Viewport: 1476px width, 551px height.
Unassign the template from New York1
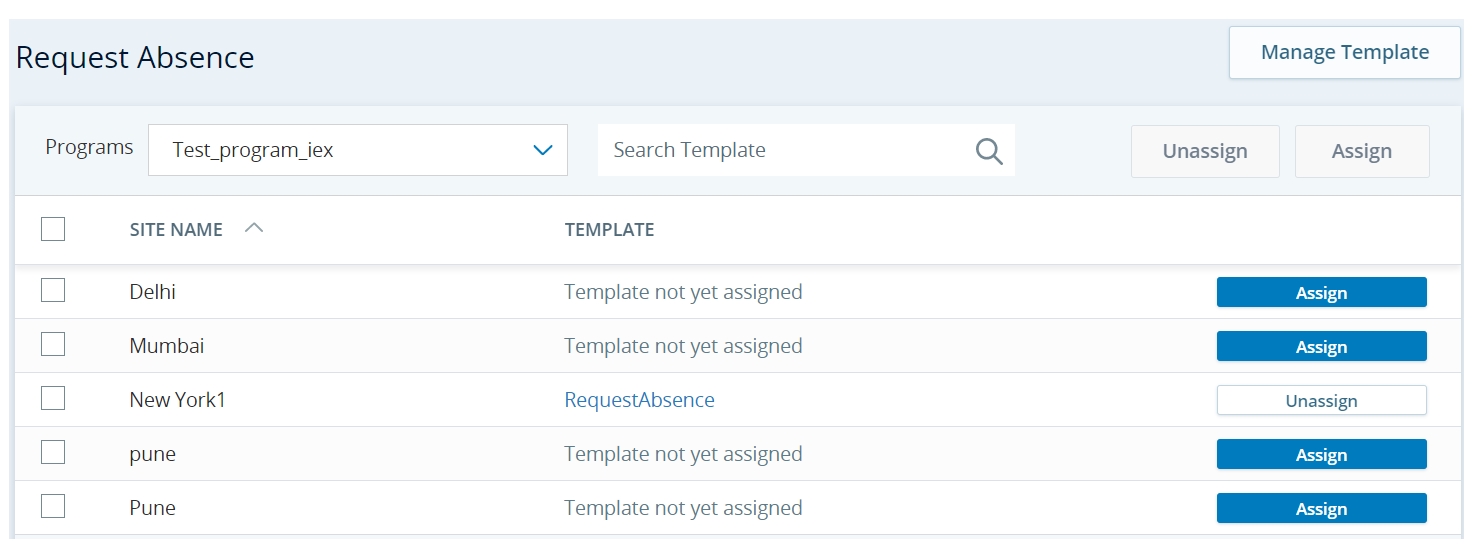(x=1321, y=401)
